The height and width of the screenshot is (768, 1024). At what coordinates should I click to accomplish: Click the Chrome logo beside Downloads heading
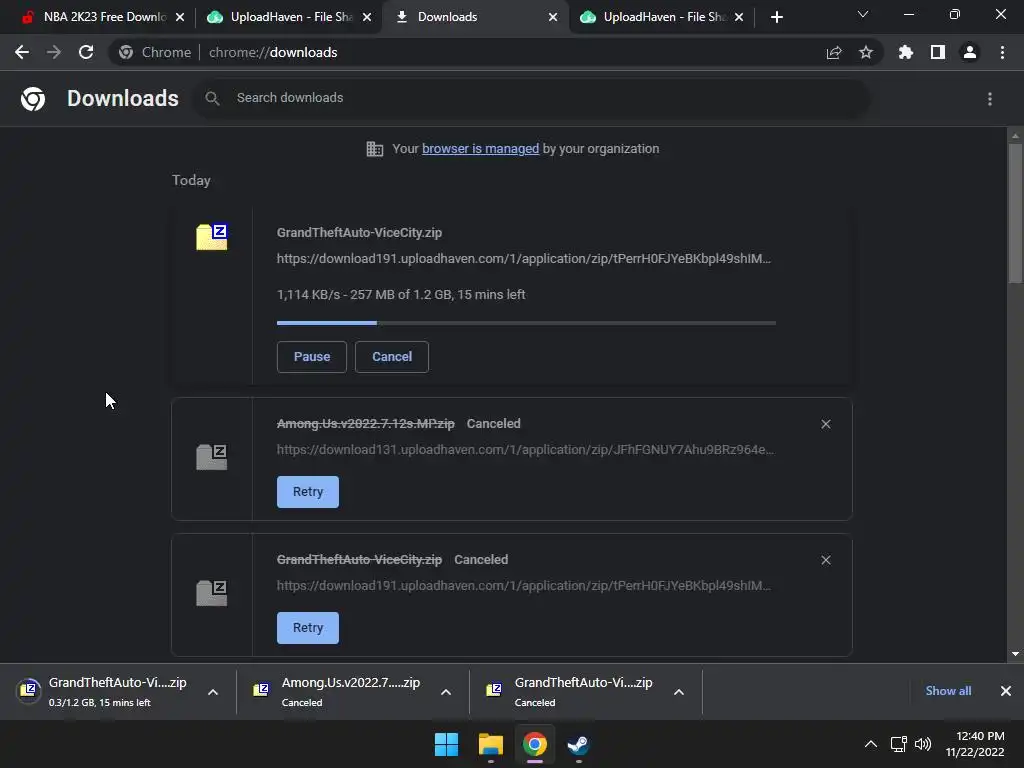(x=33, y=99)
